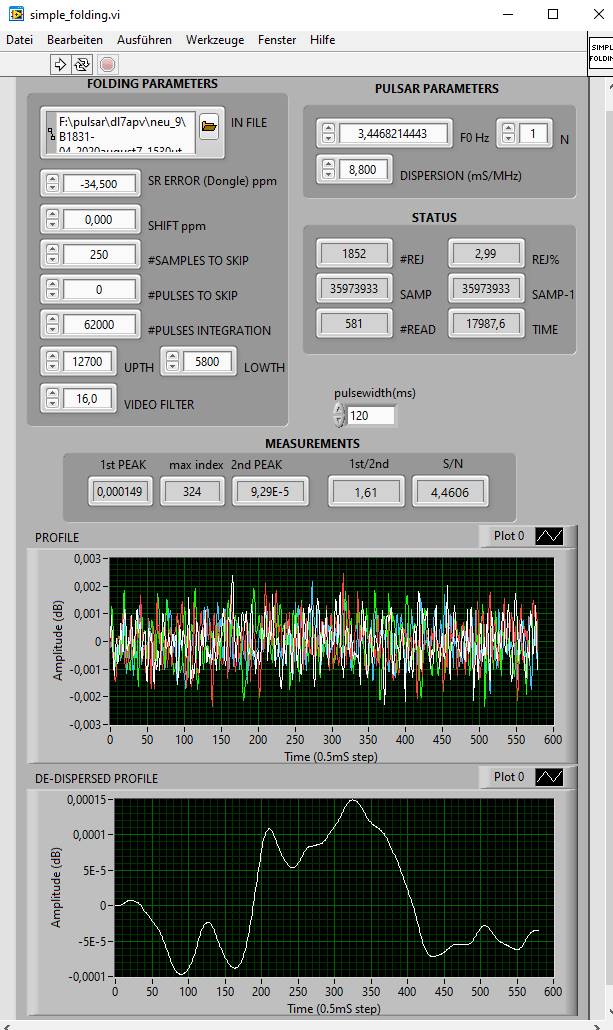613x1030 pixels.
Task: Click the #PULSES TO SKIP stepper
Action: (53, 290)
